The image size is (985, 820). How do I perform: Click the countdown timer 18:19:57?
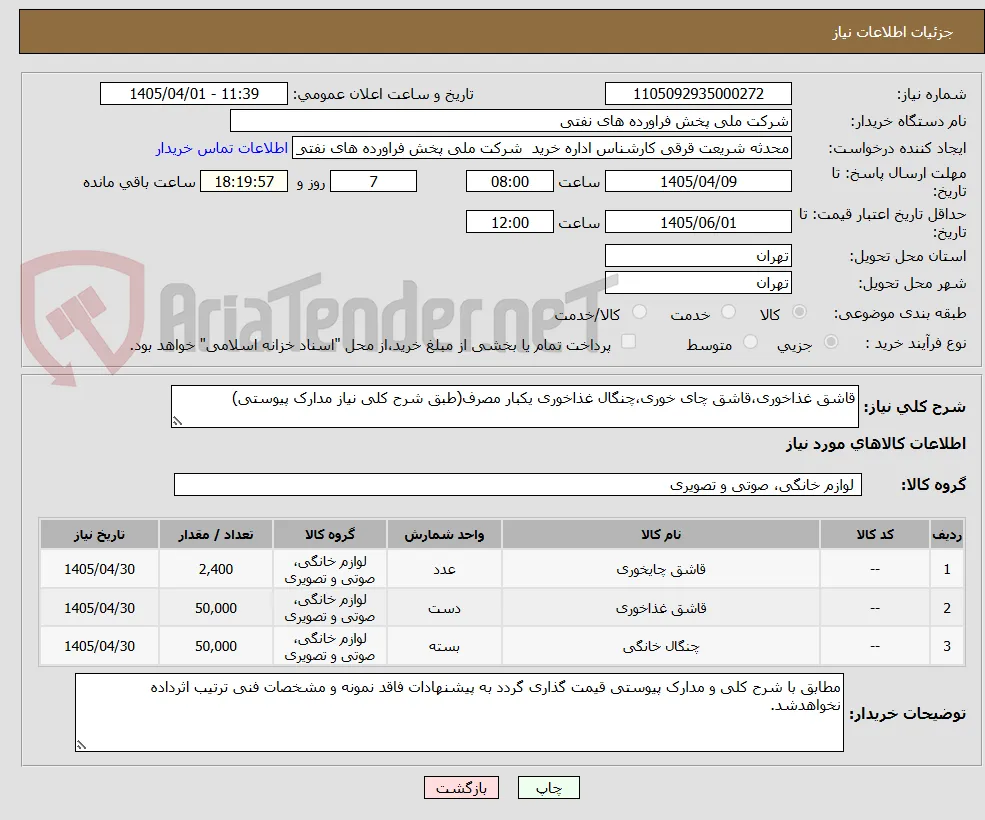(x=244, y=182)
